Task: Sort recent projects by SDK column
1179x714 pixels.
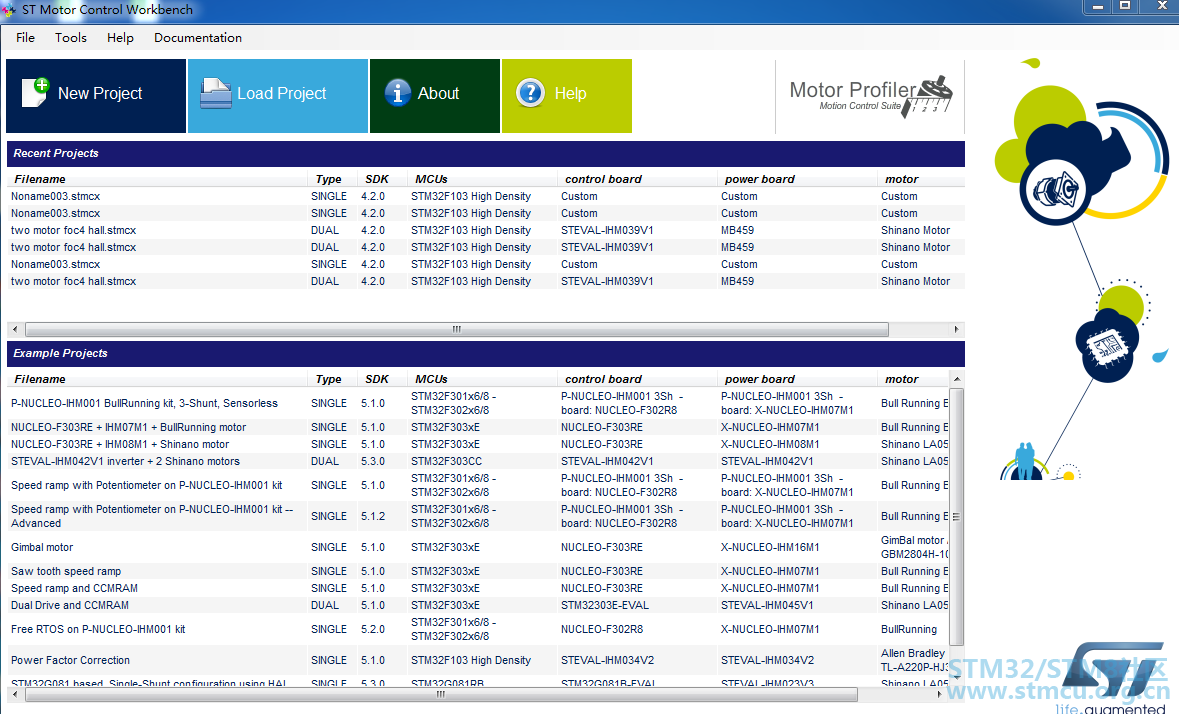Action: [382, 179]
